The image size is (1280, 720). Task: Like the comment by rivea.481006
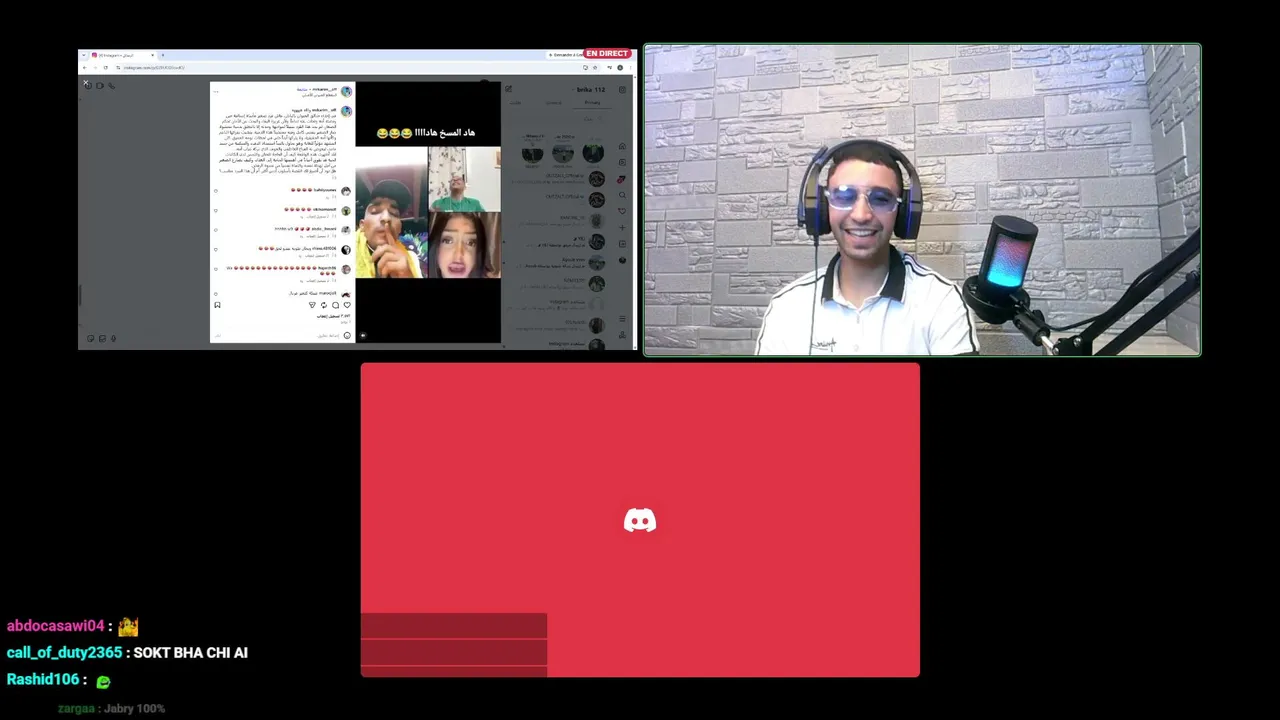[216, 249]
